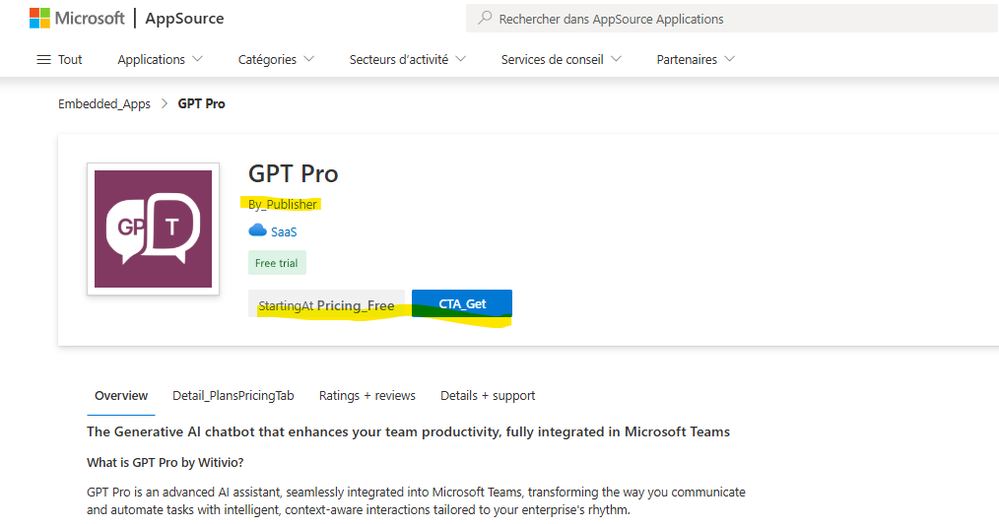Image resolution: width=999 pixels, height=524 pixels.
Task: Open the Secteurs d'activité menu
Action: pyautogui.click(x=408, y=59)
